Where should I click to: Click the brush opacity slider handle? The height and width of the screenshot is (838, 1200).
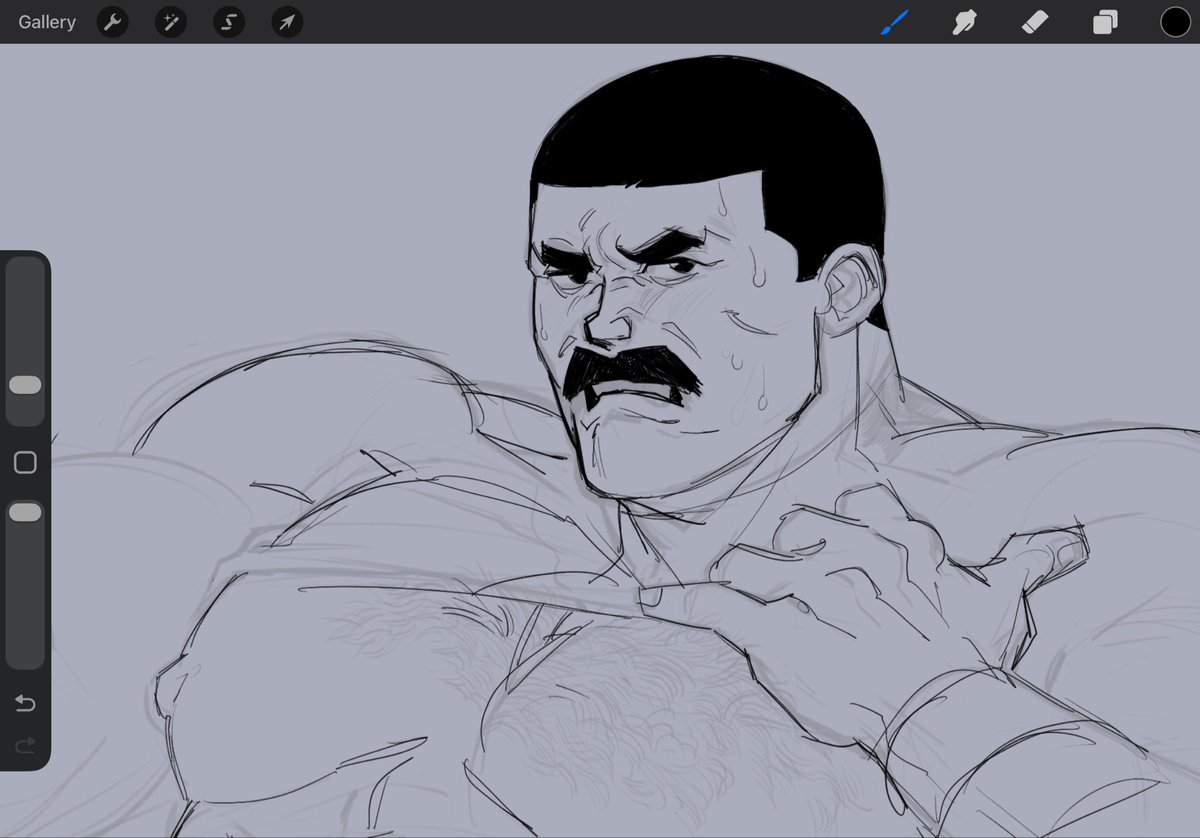click(x=25, y=512)
